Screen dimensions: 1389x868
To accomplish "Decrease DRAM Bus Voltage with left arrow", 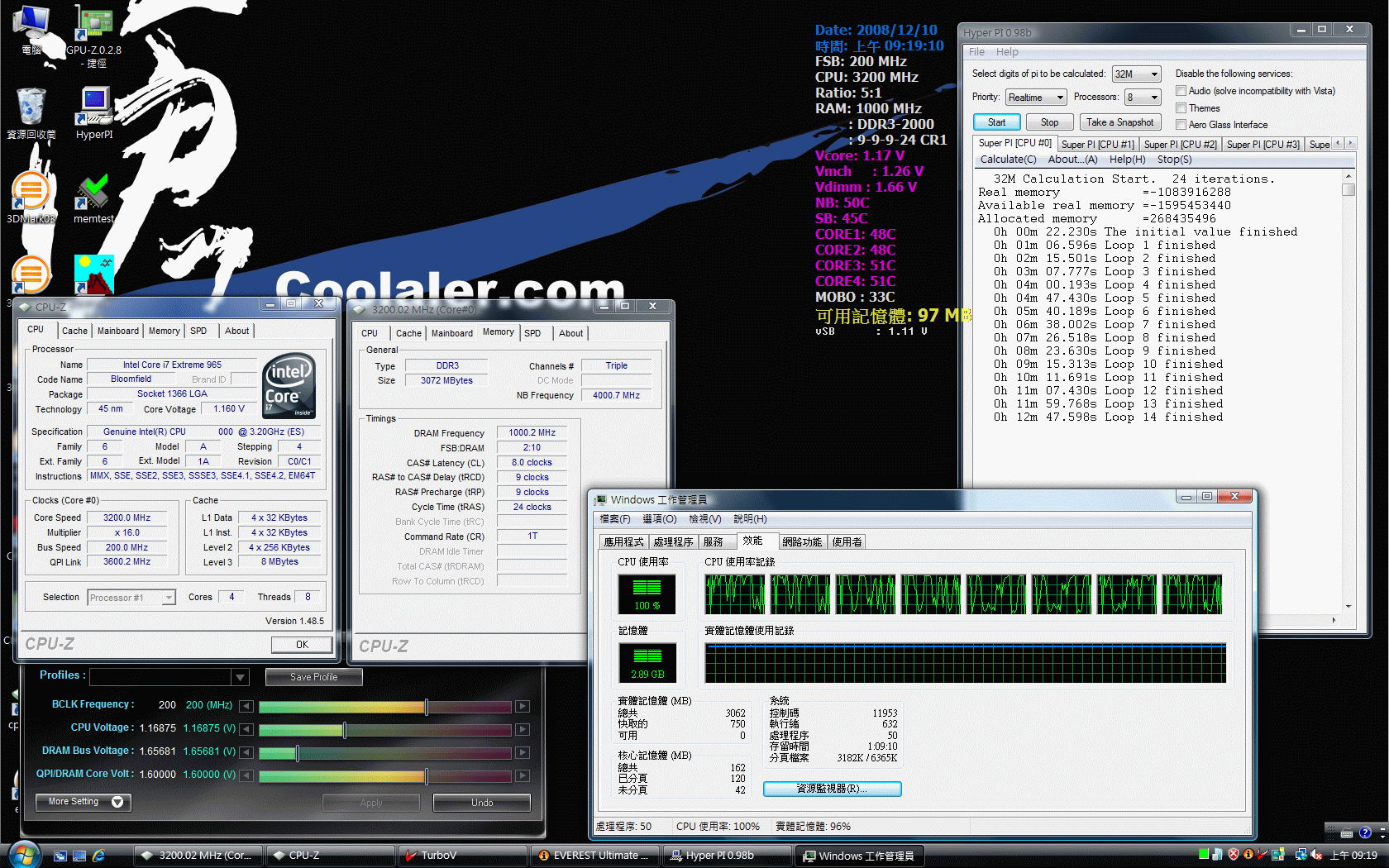I will [246, 752].
